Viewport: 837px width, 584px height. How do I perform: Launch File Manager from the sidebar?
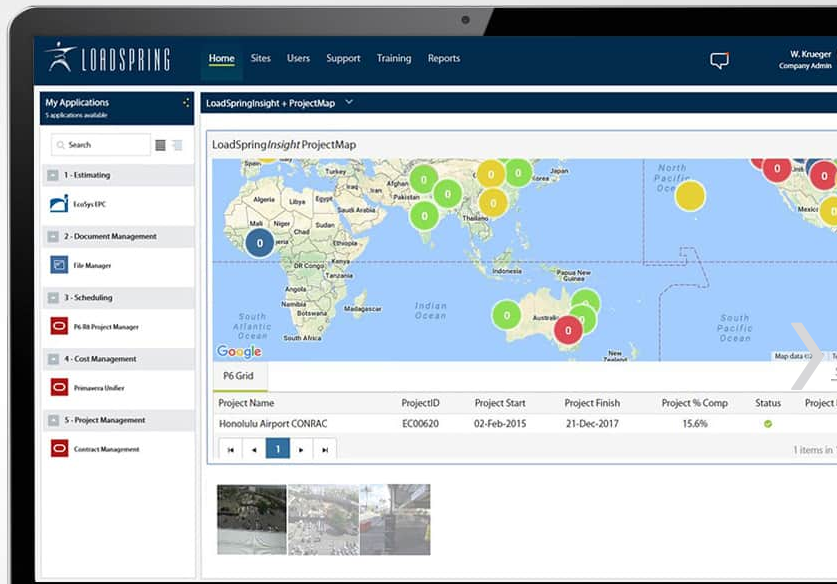click(58, 266)
